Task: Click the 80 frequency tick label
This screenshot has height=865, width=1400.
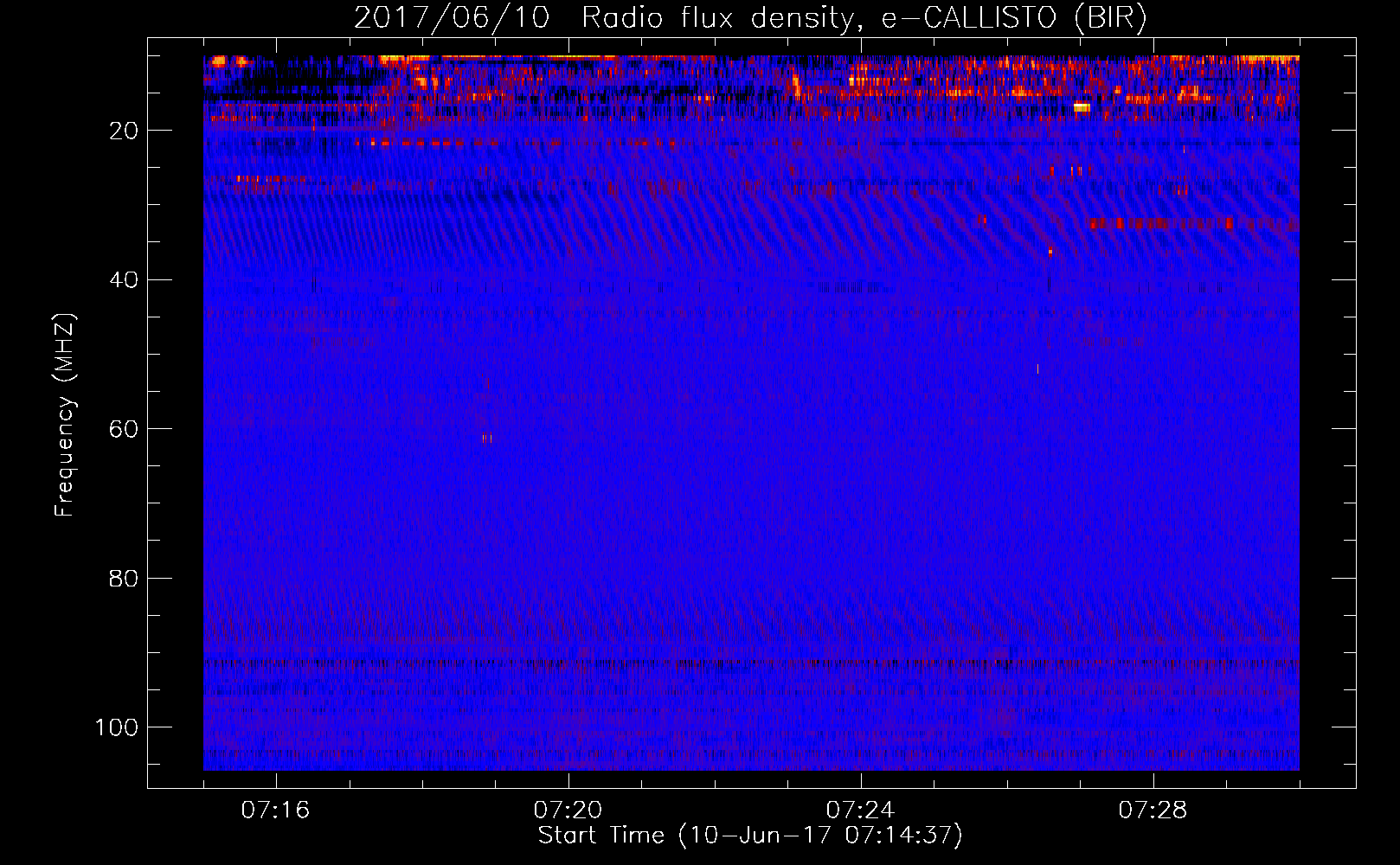Action: click(x=124, y=578)
